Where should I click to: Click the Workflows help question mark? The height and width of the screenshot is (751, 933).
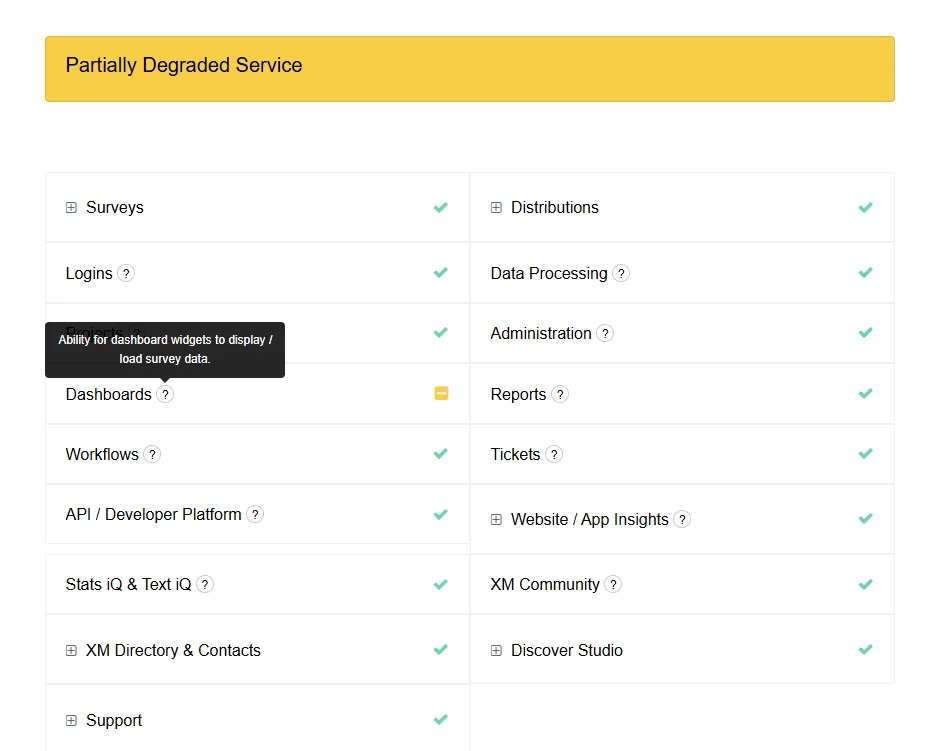point(152,455)
